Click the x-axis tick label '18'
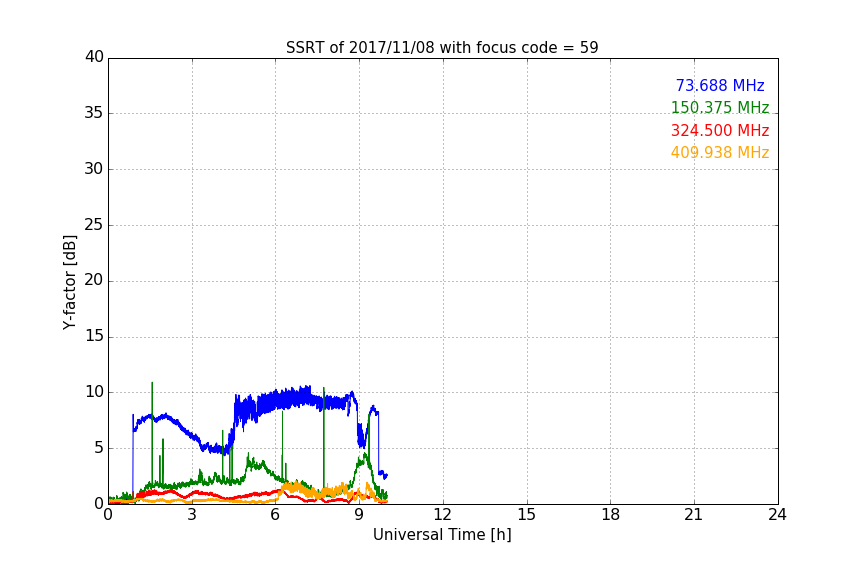This screenshot has height=576, width=864. (x=610, y=515)
